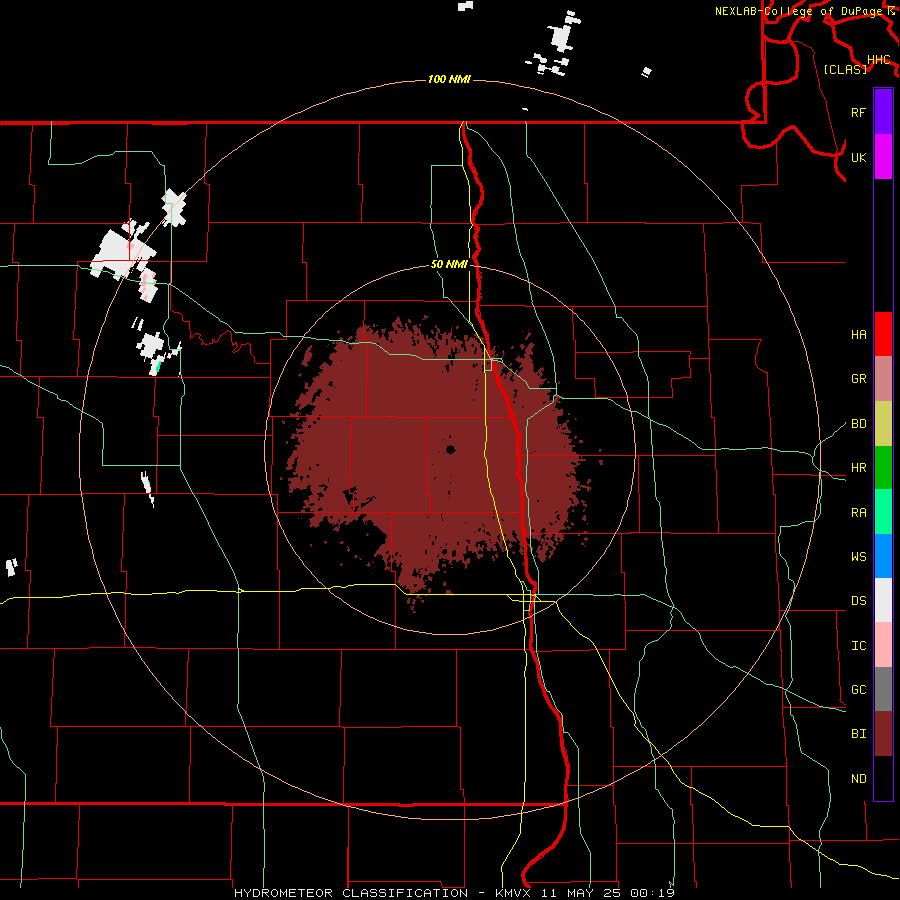
Task: Click the WS blue legend swatch
Action: 883,556
